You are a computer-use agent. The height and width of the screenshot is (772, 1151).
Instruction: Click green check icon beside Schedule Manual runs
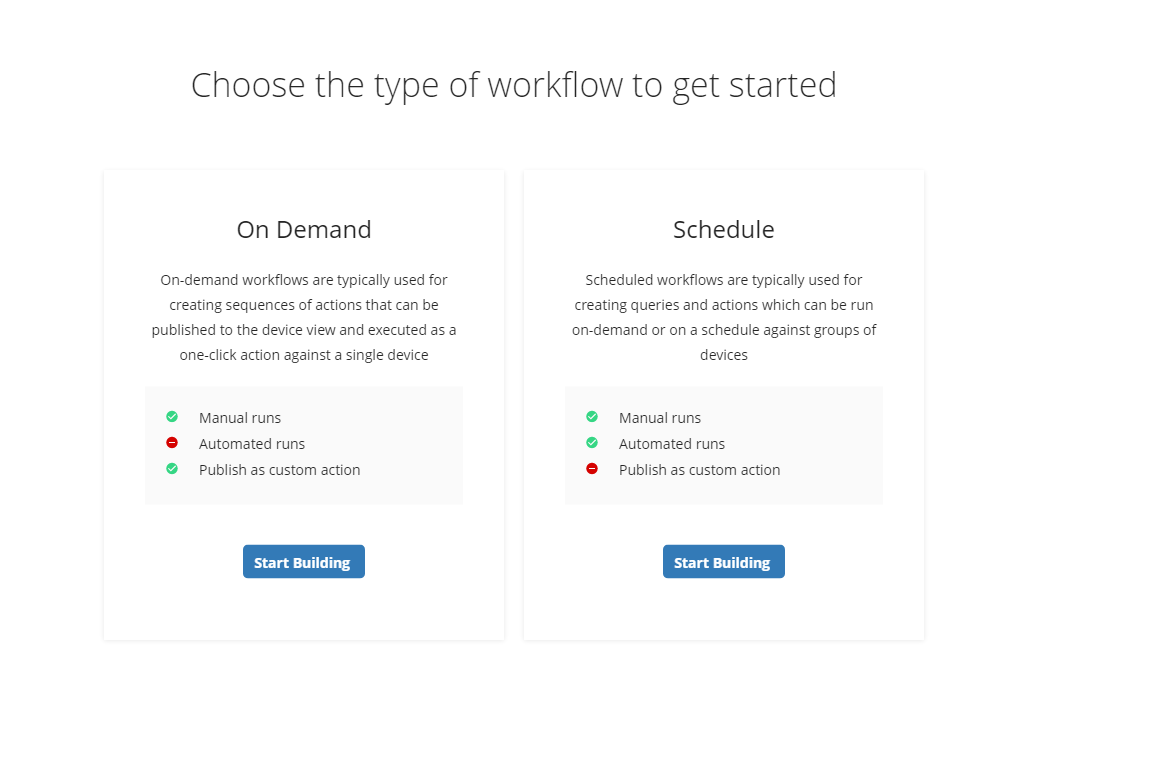click(592, 417)
